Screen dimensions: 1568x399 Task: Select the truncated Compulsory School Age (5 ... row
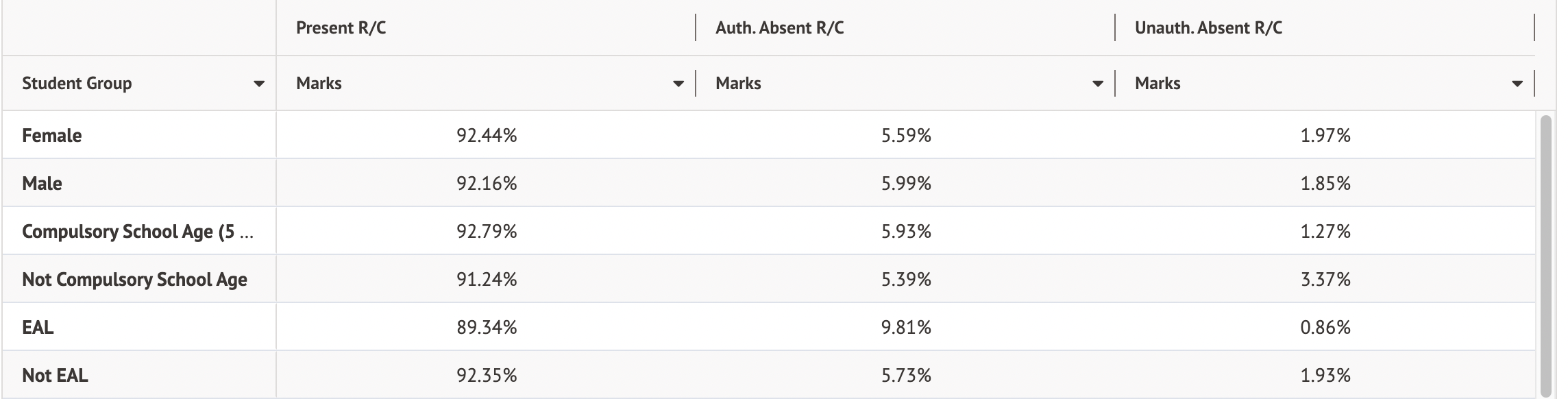[x=137, y=232]
